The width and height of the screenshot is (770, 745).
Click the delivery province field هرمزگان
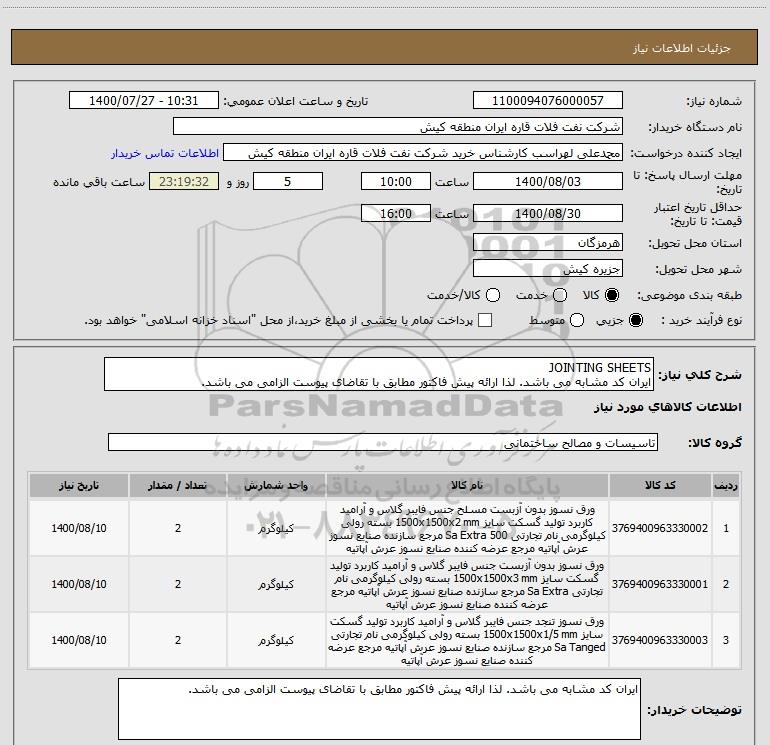tap(548, 243)
